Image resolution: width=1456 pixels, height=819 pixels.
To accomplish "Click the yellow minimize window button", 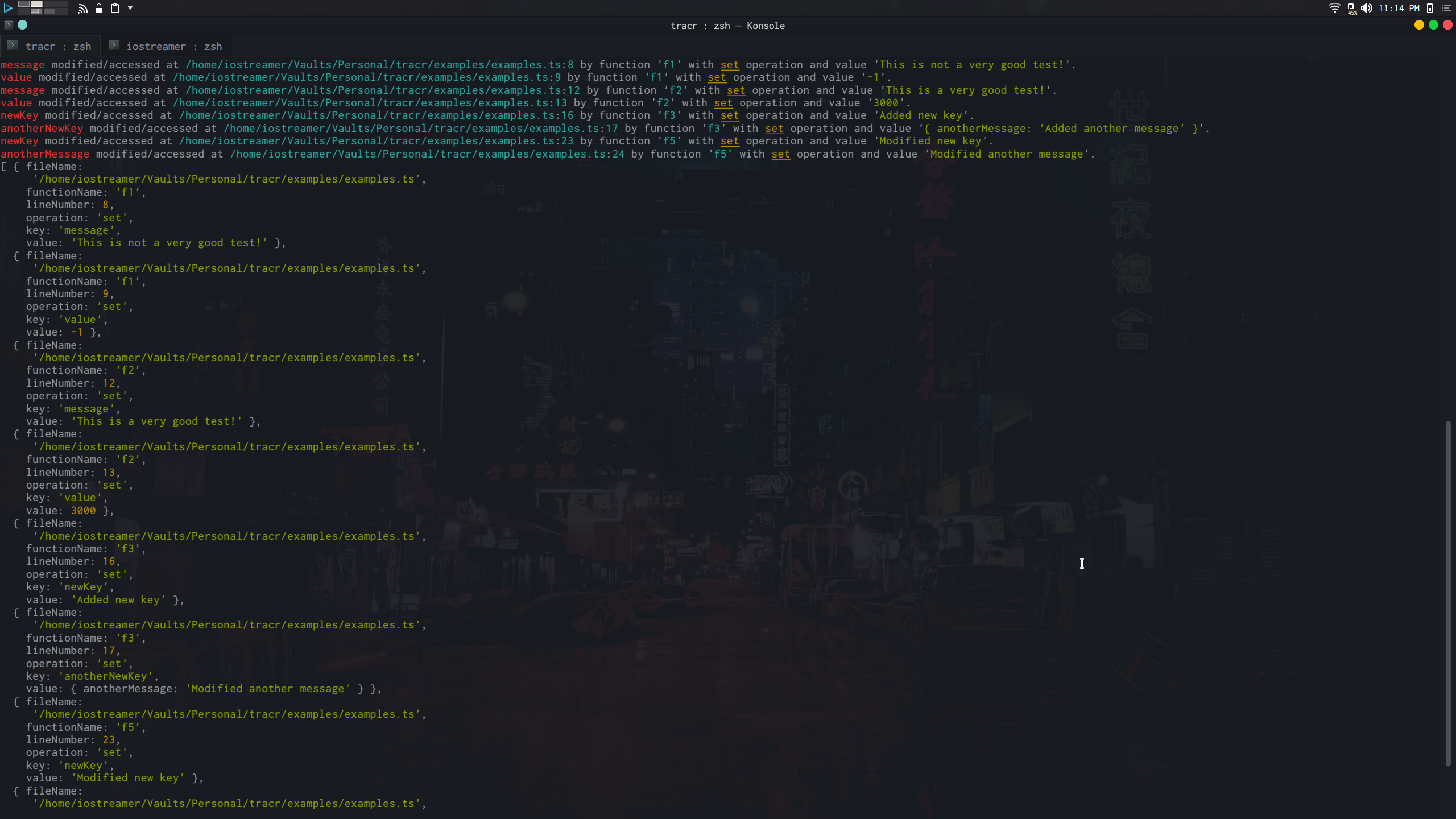I will coord(1419,25).
